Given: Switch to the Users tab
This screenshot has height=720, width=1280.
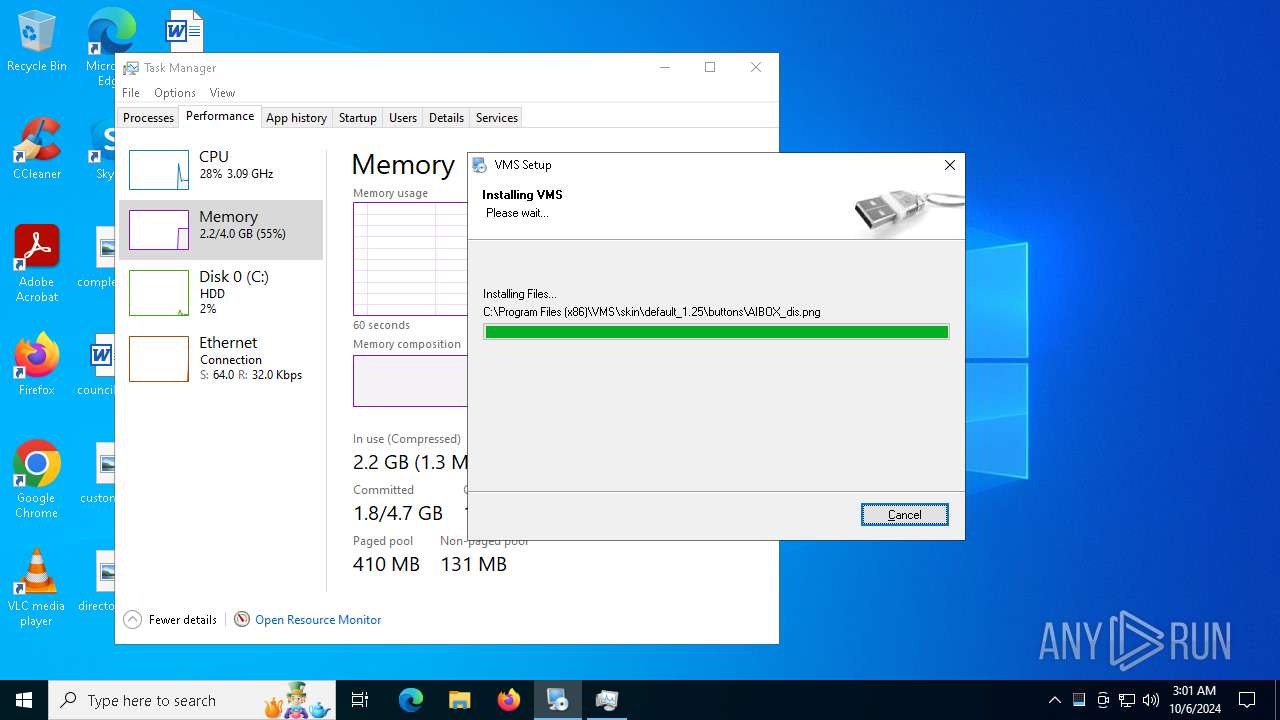Looking at the screenshot, I should (x=403, y=118).
